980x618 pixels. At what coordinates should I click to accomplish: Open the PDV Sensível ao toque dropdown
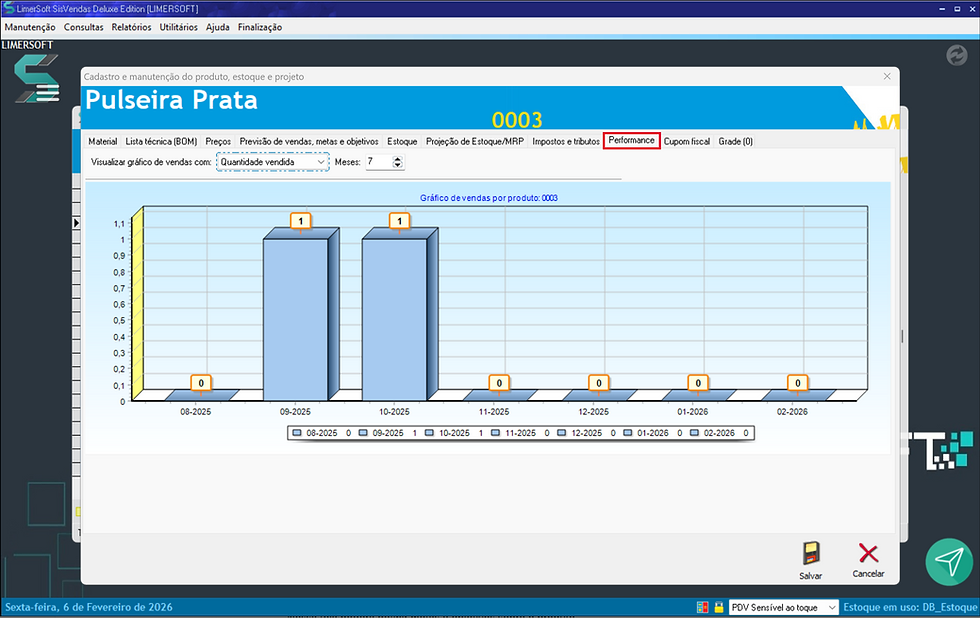coord(831,607)
